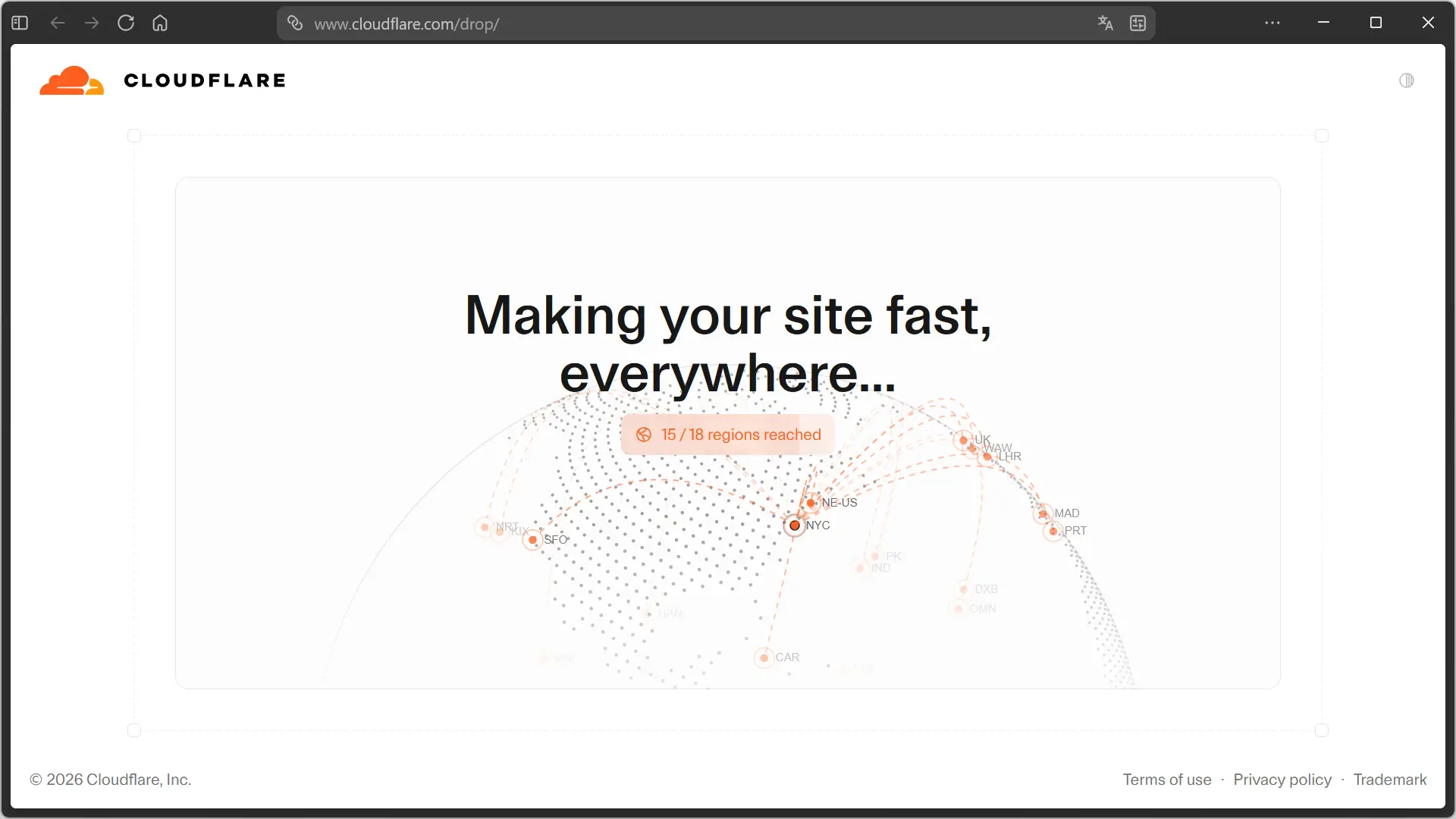Go back to the previous page
The height and width of the screenshot is (819, 1456).
[57, 23]
